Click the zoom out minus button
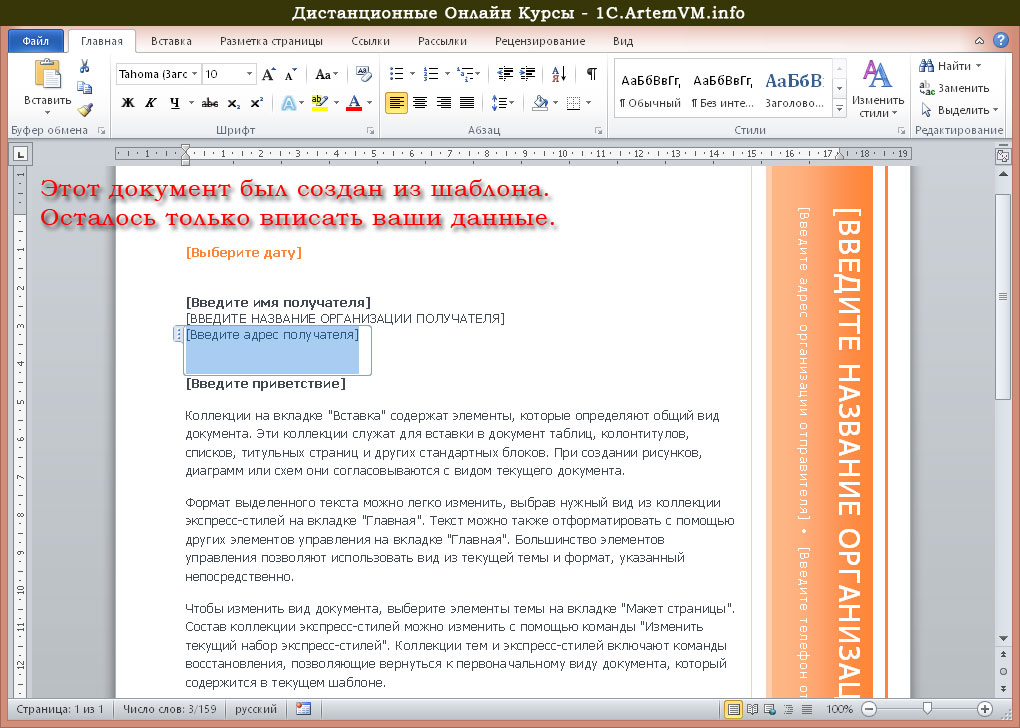The width and height of the screenshot is (1020, 728). click(x=869, y=709)
